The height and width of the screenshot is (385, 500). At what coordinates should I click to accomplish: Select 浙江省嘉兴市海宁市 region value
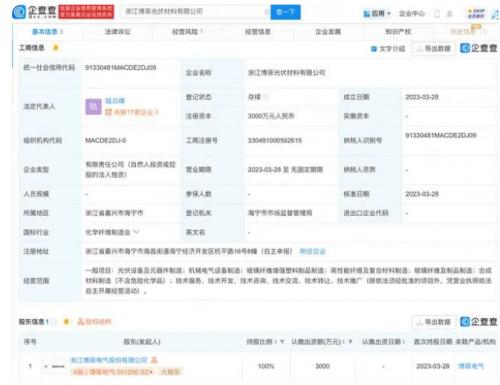point(114,213)
